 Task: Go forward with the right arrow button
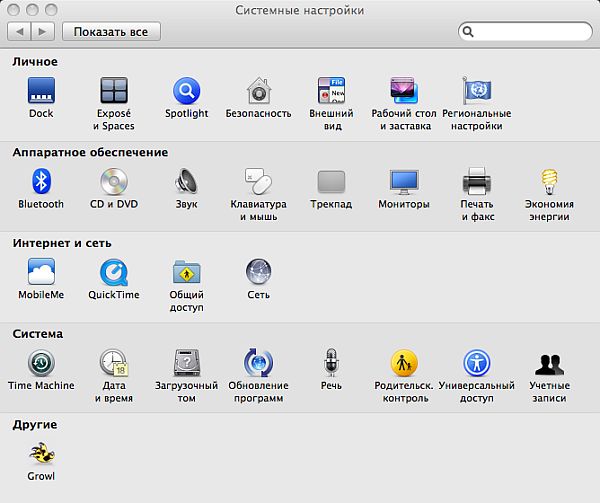(43, 32)
